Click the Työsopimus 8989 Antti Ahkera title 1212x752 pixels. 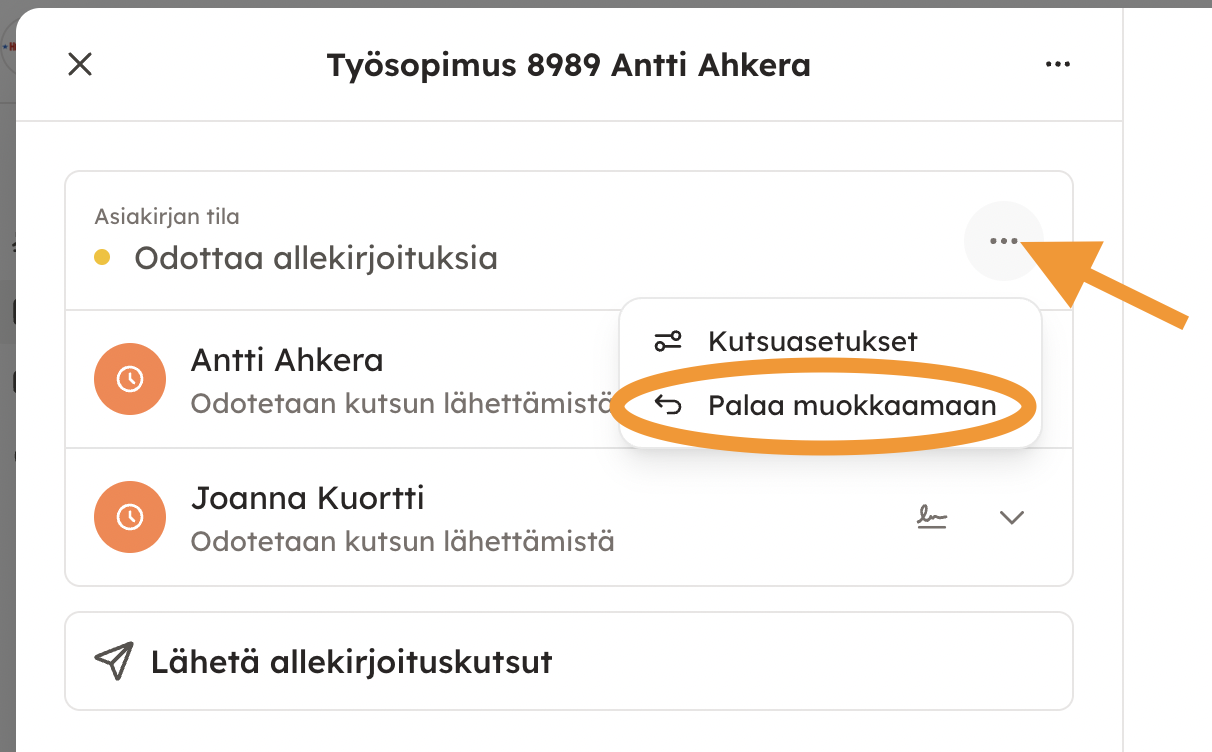(568, 66)
